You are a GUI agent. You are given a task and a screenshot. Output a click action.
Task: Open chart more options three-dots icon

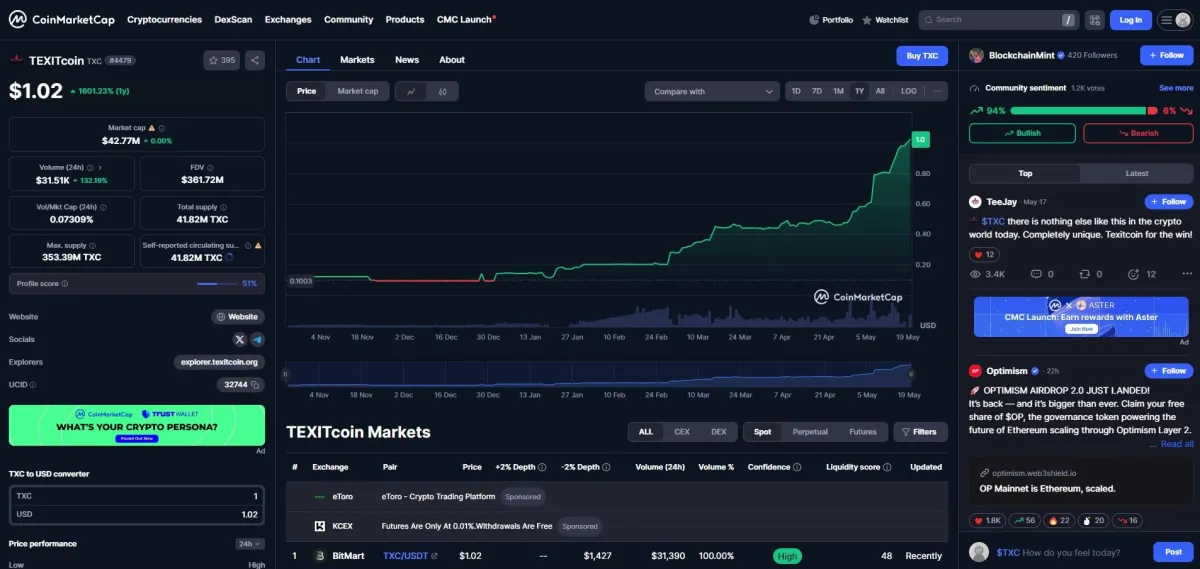coord(937,91)
